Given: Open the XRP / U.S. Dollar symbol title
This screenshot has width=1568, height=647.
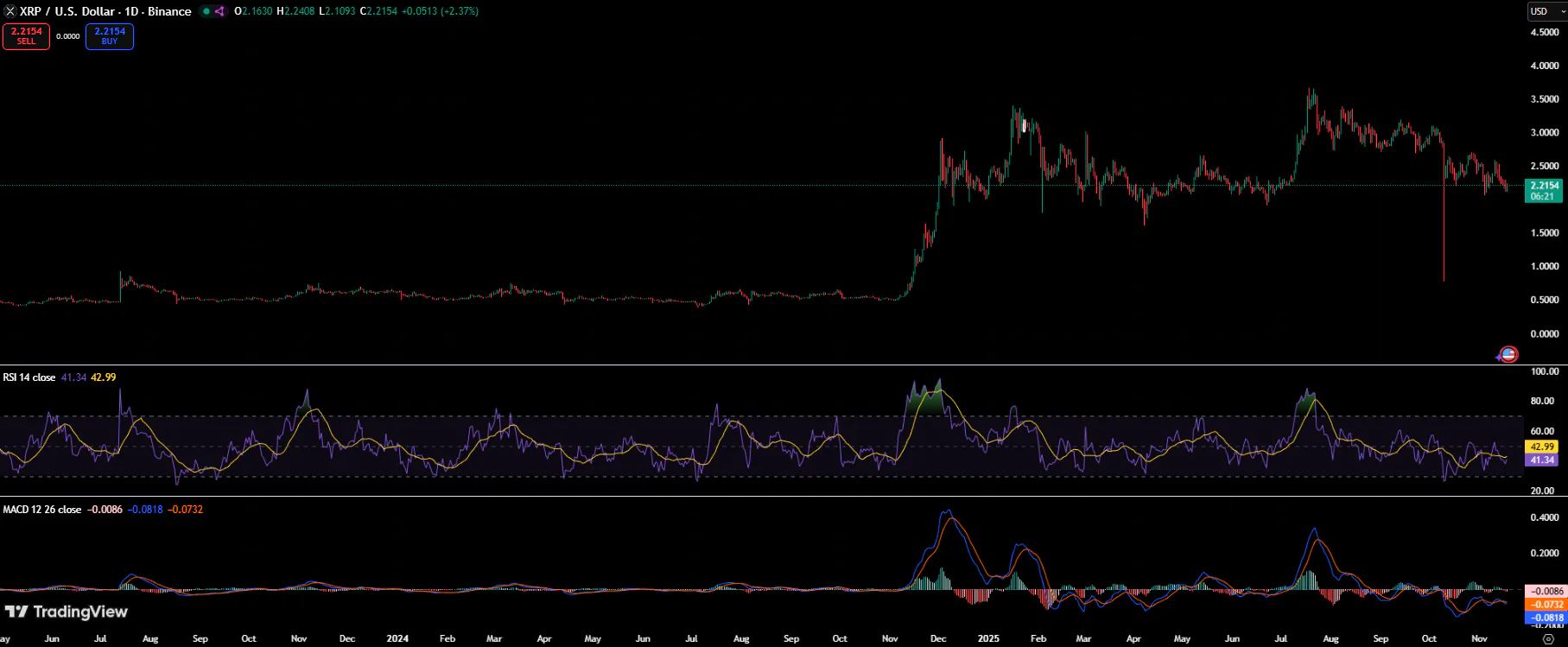Looking at the screenshot, I should pos(105,11).
